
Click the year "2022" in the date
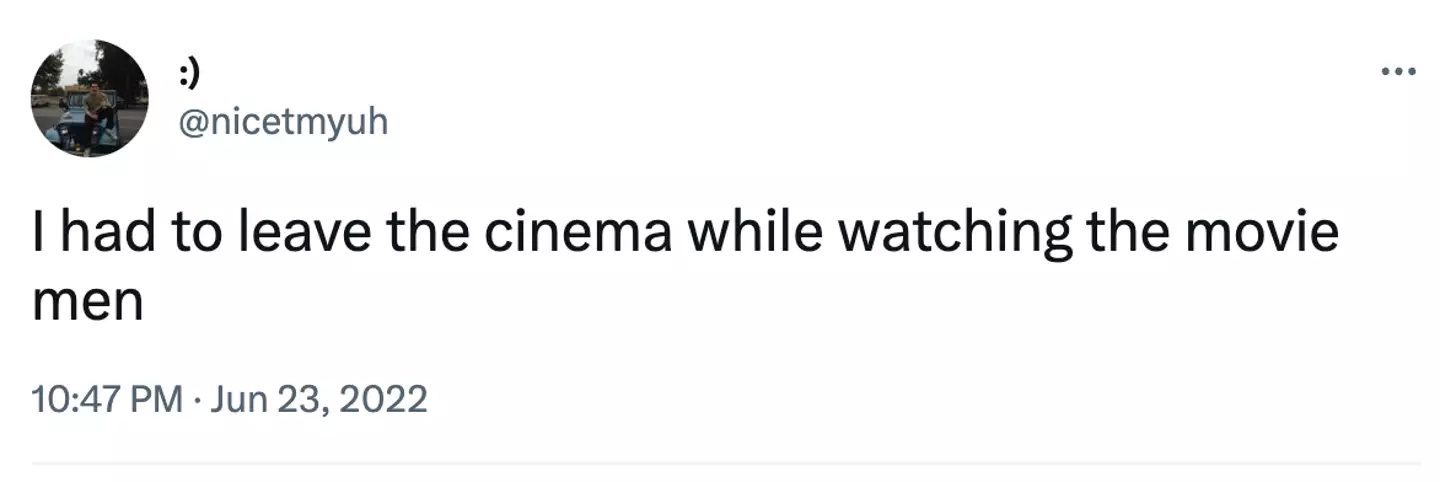(385, 399)
